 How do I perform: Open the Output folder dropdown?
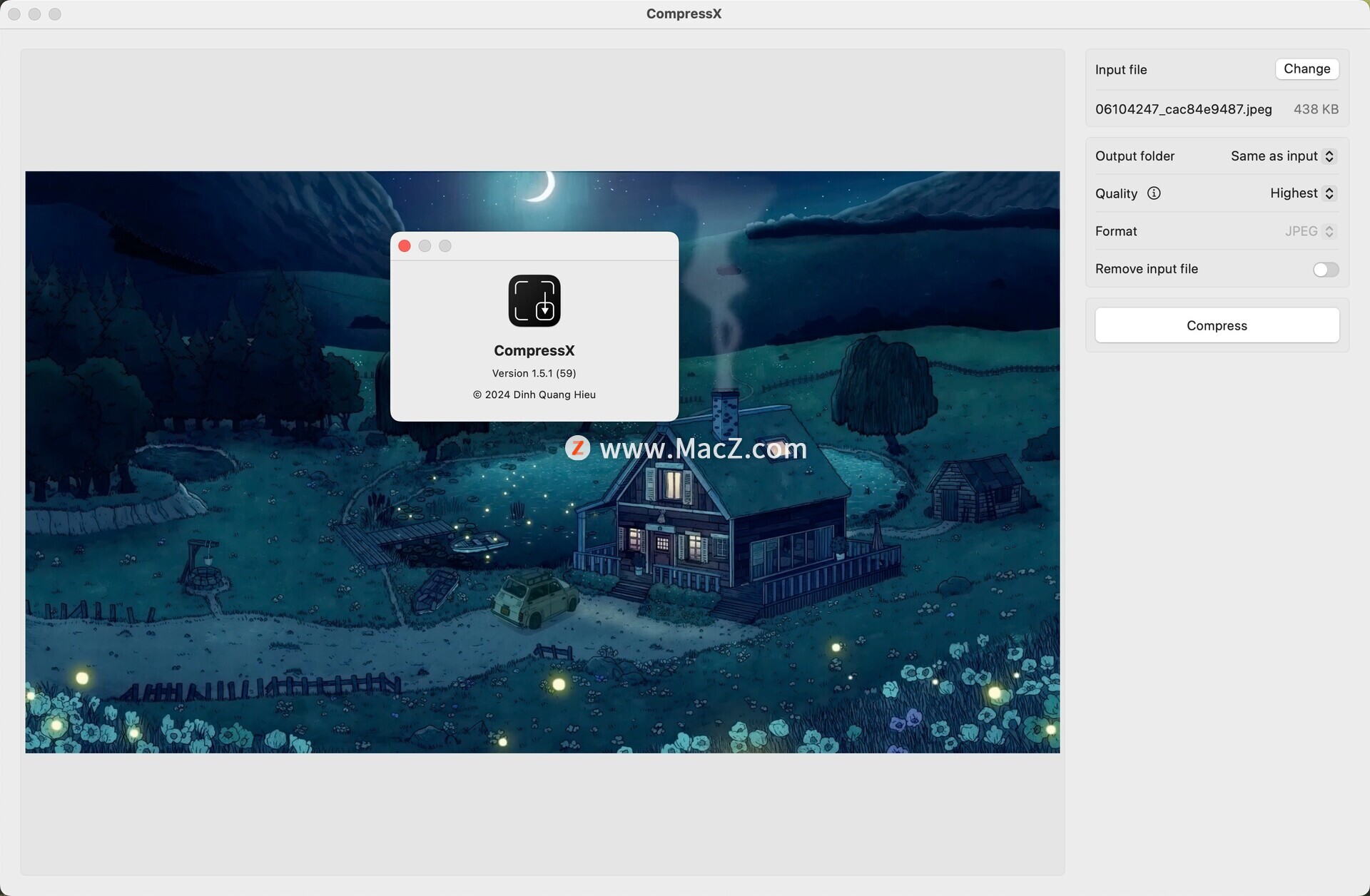pos(1283,156)
